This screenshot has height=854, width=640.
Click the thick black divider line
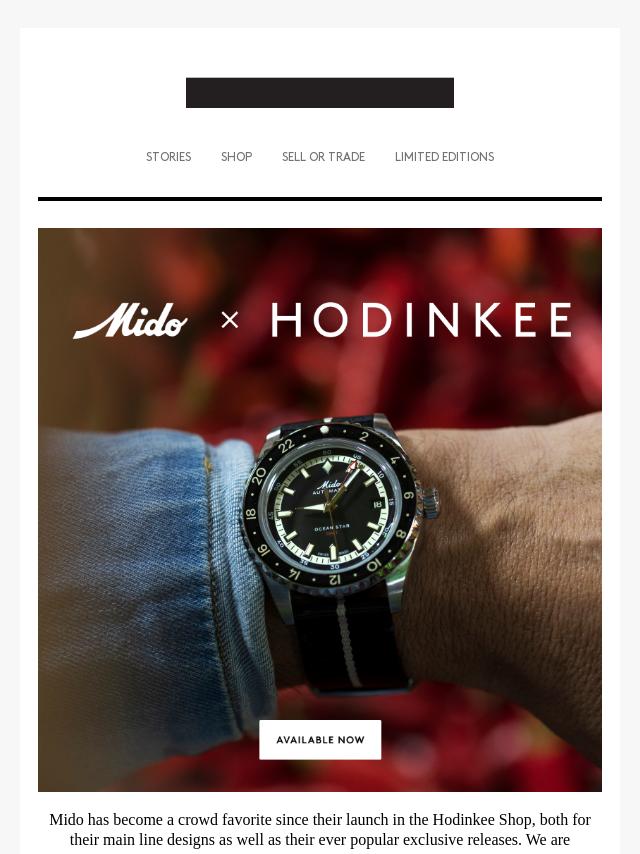pos(320,199)
